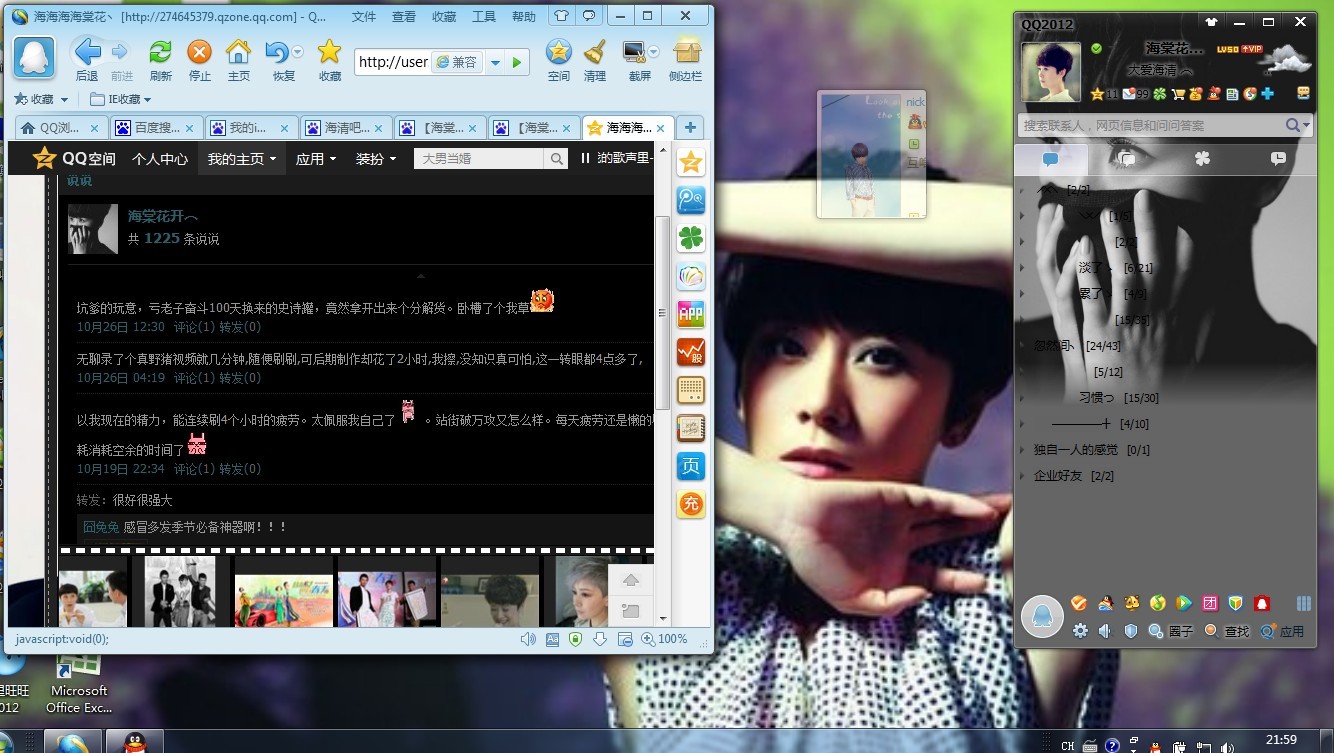Click 评论(1) on the 10月26日 12:30 post

click(194, 327)
